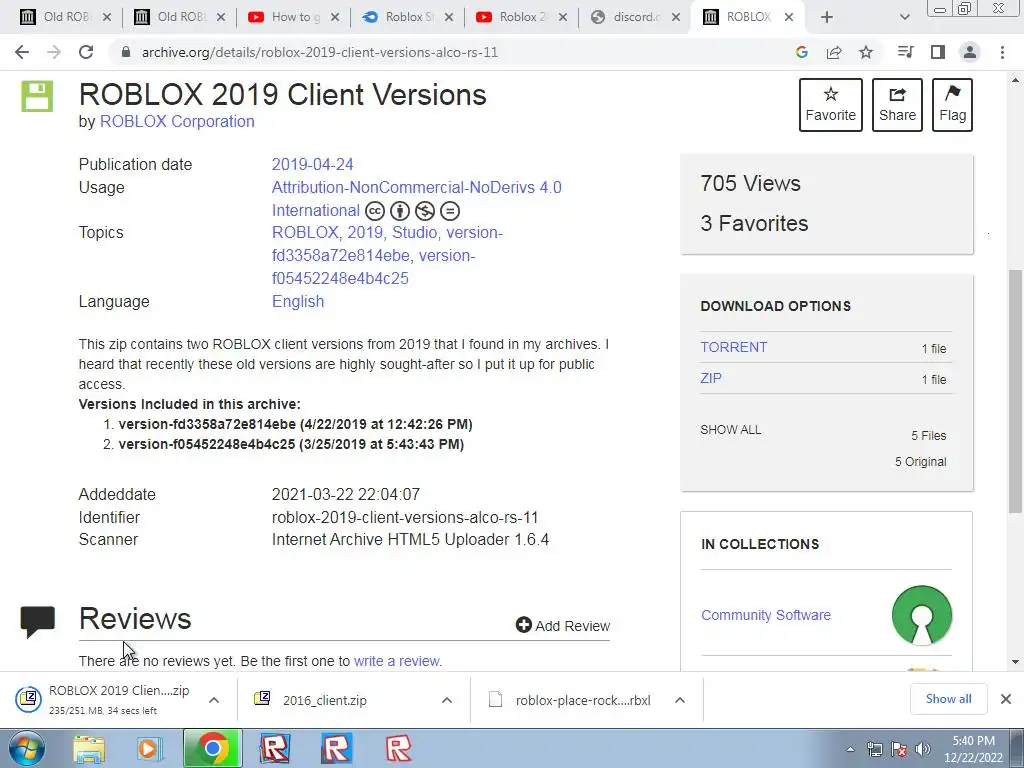1024x768 pixels.
Task: Open the version-f05452248e4b4c25 topic link
Action: click(374, 266)
